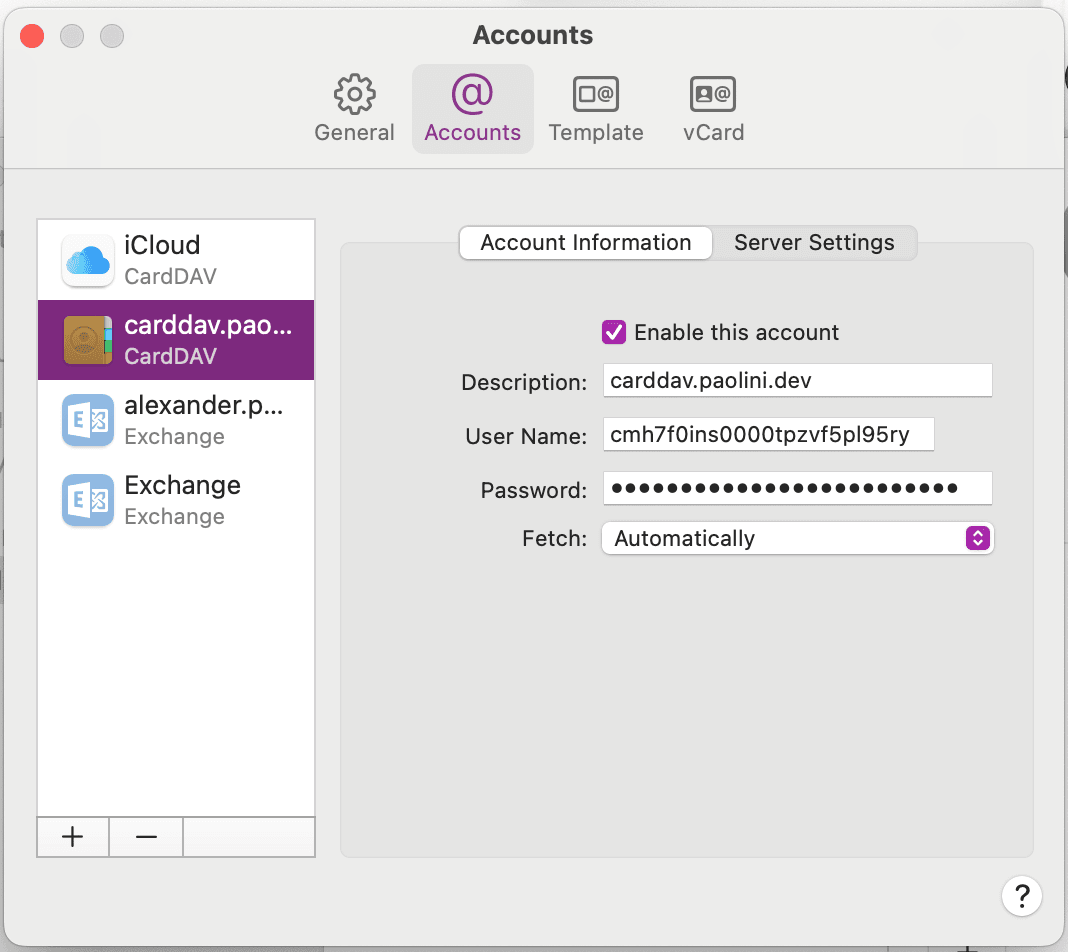Click the Fetch stepper arrows control
This screenshot has height=952, width=1068.
[977, 538]
